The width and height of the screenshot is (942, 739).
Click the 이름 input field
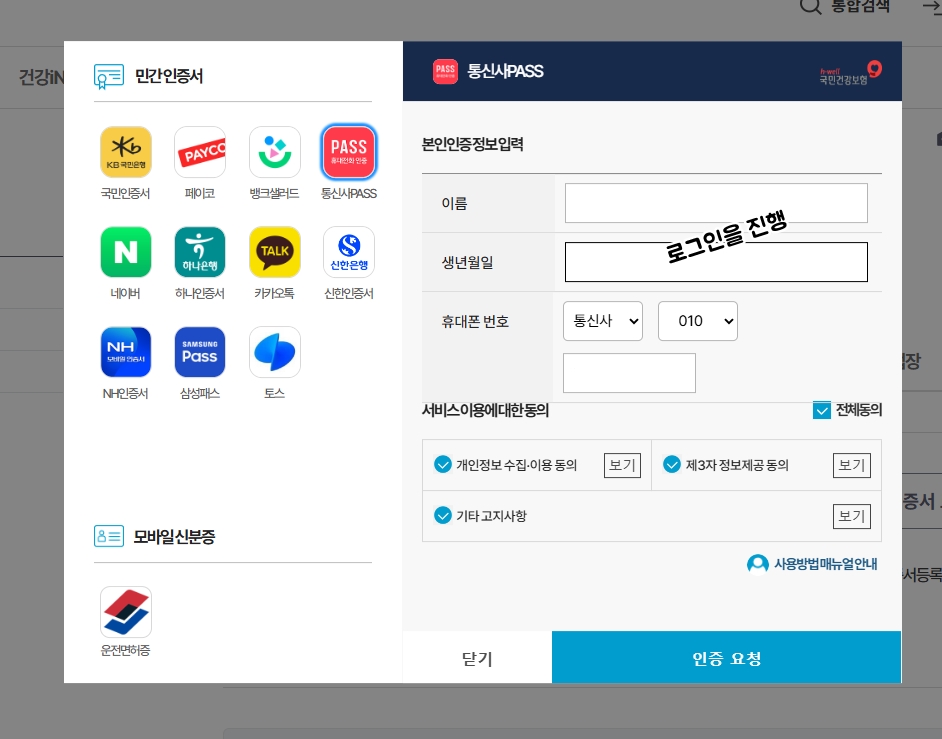point(716,203)
